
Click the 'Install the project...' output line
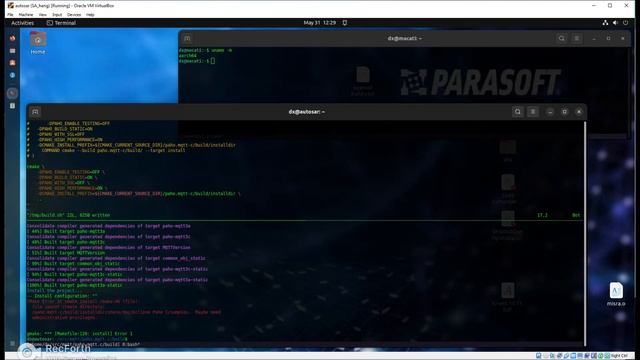click(x=54, y=291)
